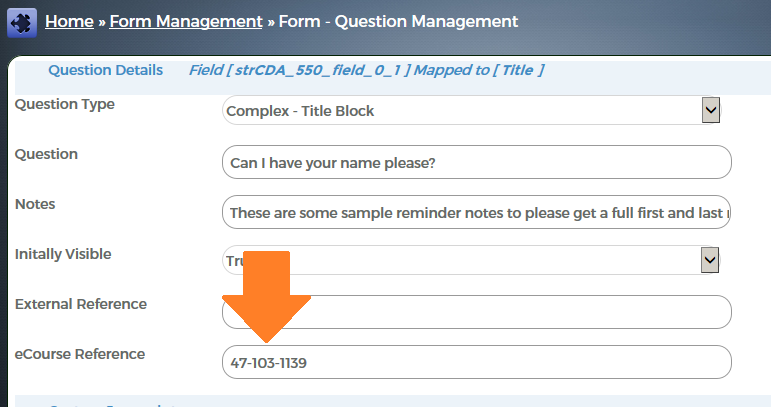Click the External Reference label
771x407 pixels.
(81, 304)
